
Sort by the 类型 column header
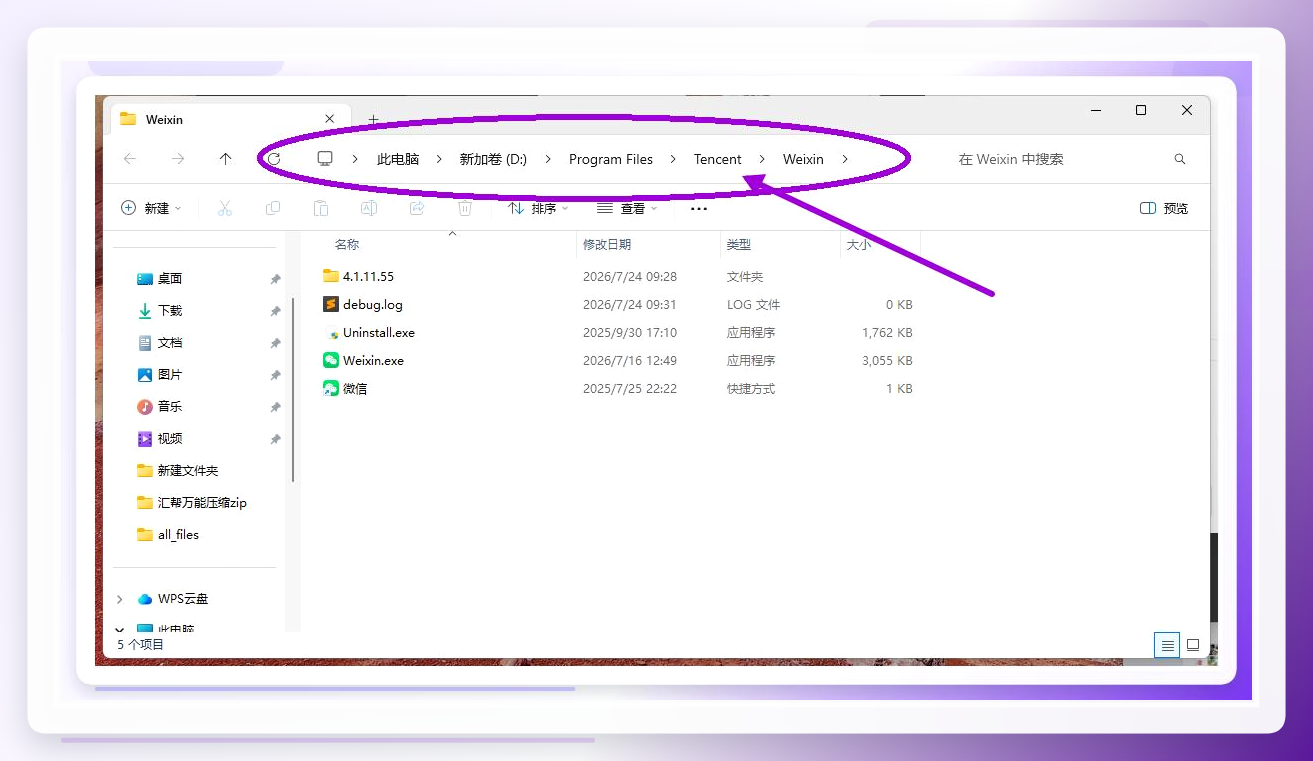tap(739, 244)
